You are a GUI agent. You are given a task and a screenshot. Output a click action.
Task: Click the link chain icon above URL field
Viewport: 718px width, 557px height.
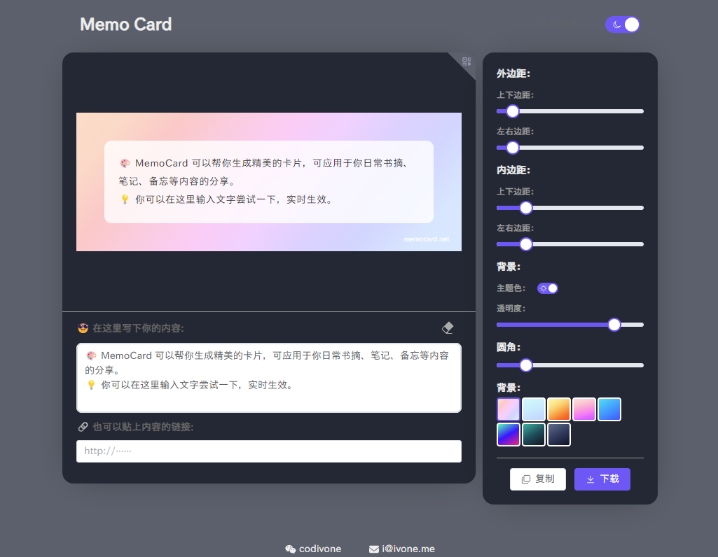coord(83,427)
